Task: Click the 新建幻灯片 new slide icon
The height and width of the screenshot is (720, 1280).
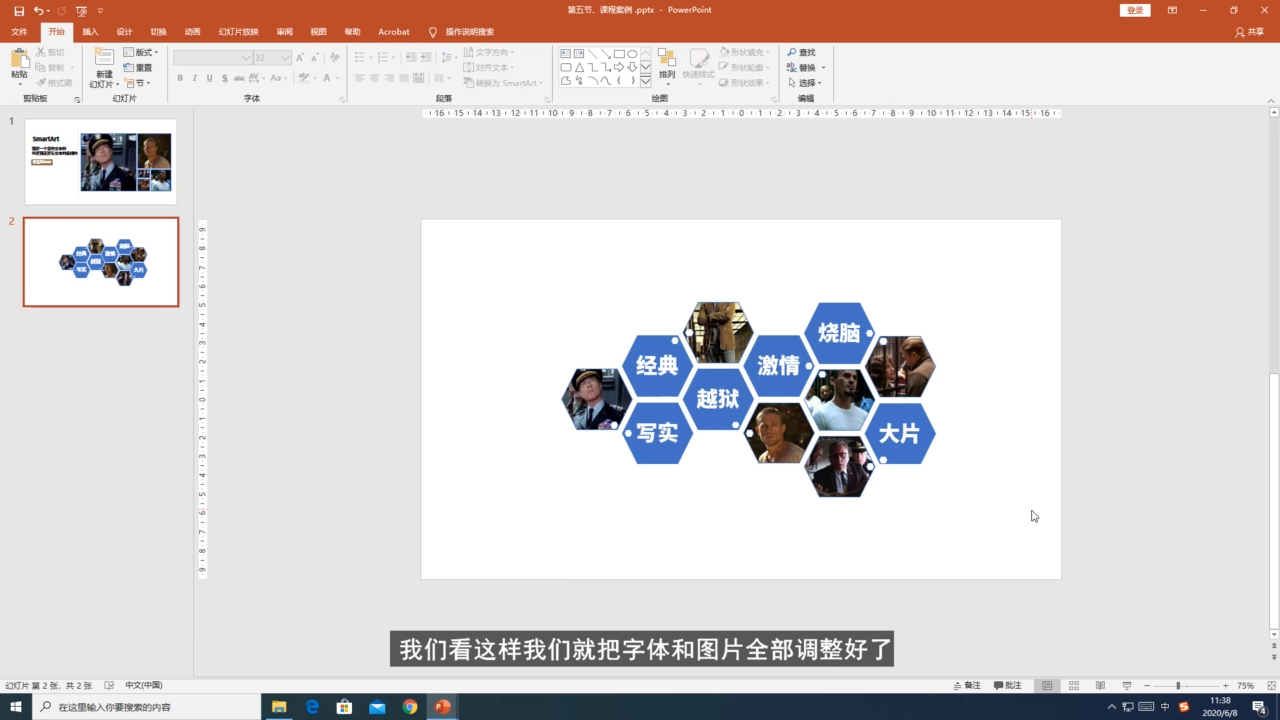Action: (x=104, y=58)
